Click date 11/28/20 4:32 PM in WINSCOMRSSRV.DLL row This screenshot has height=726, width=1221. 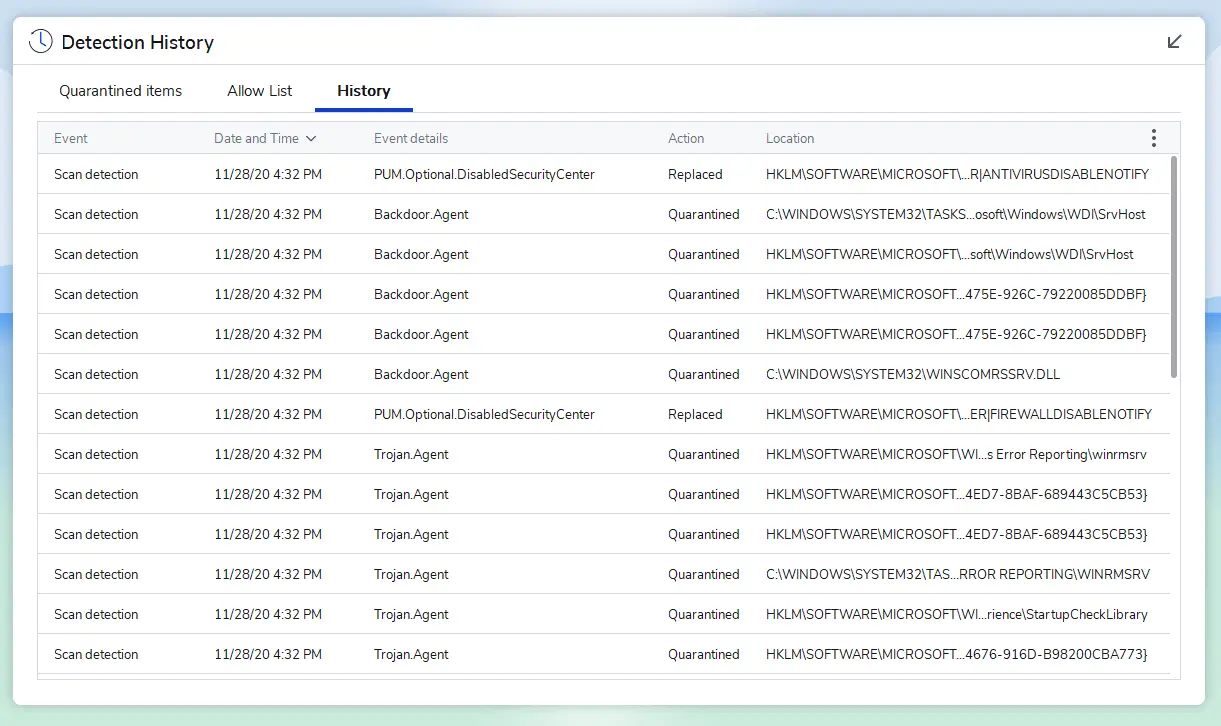[268, 374]
